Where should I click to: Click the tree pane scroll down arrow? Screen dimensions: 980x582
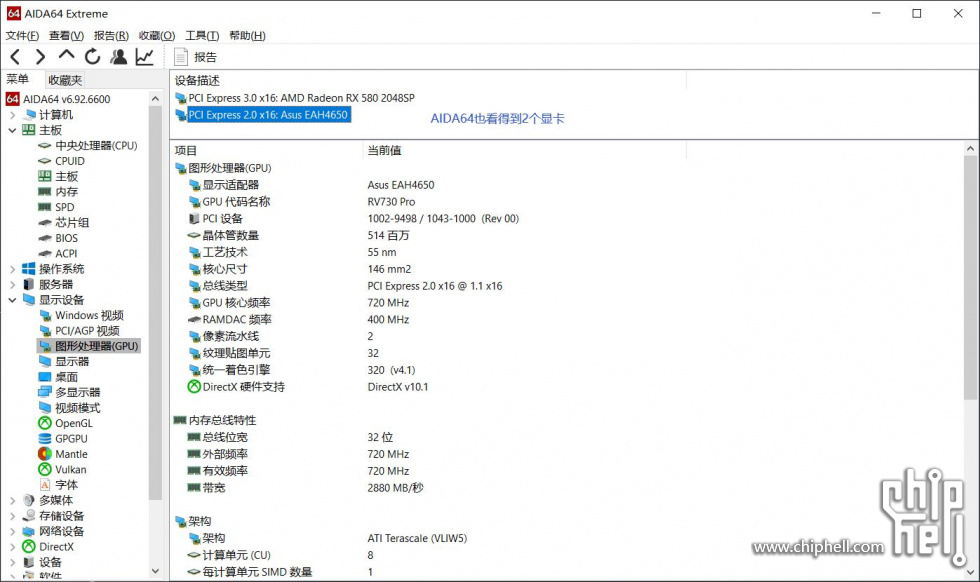click(155, 571)
